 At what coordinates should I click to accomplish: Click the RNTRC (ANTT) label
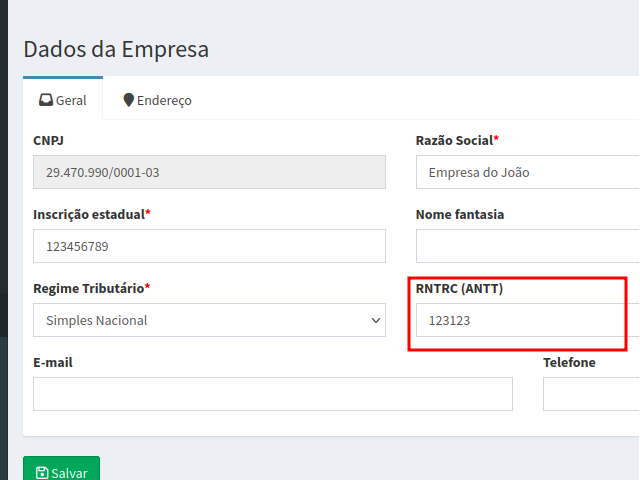click(459, 288)
